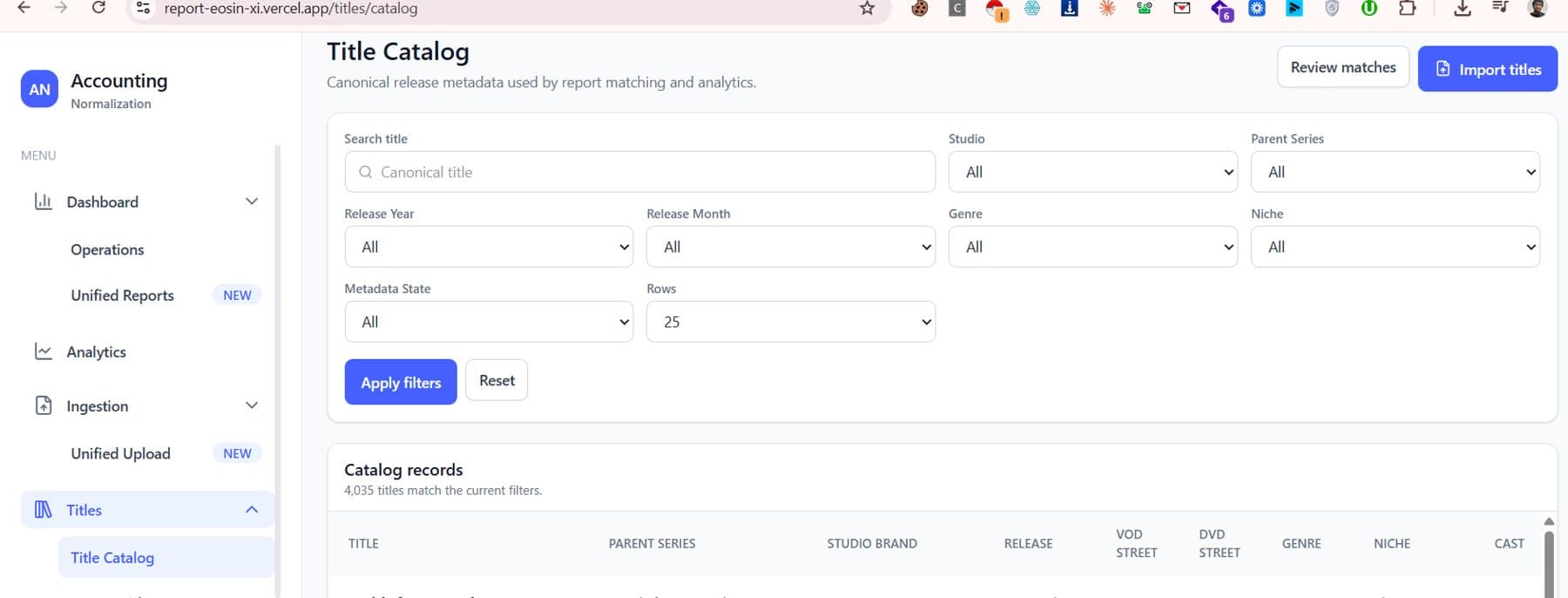Open the Studio filter dropdown
The image size is (1568, 598).
click(1092, 172)
